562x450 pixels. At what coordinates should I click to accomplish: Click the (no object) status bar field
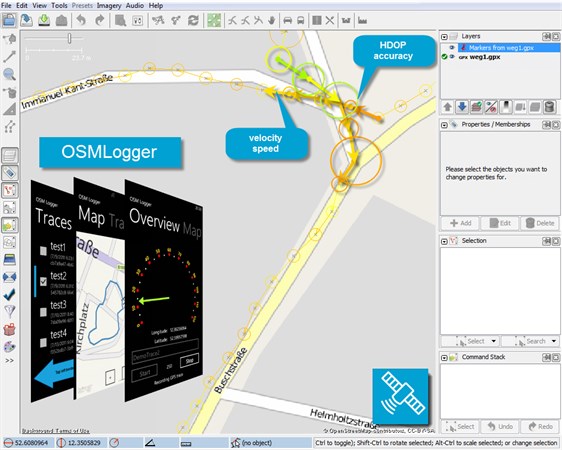pyautogui.click(x=271, y=443)
